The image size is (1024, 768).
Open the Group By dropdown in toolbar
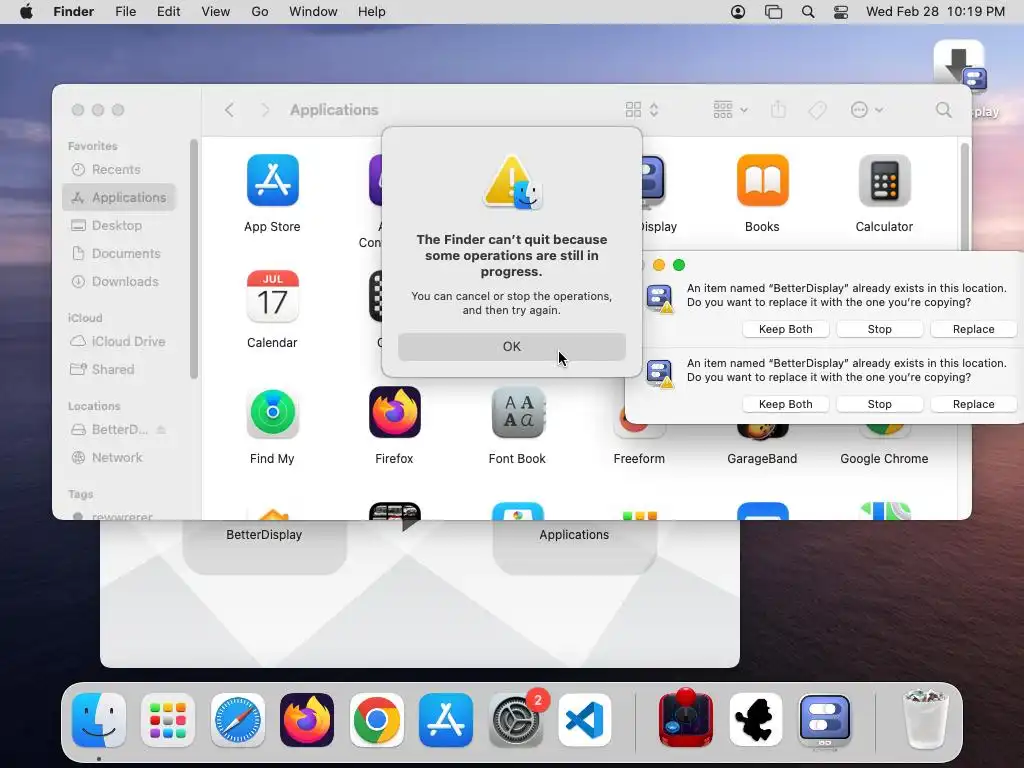pyautogui.click(x=730, y=110)
